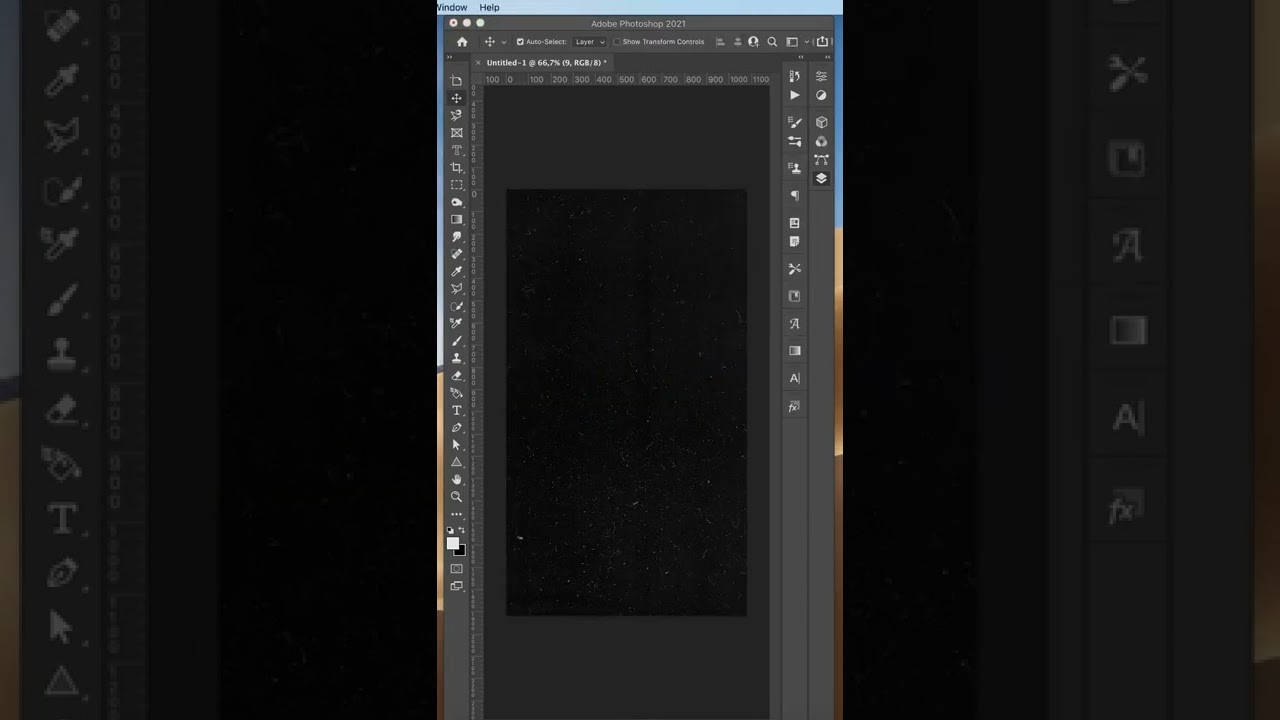The height and width of the screenshot is (720, 1280).
Task: Open the Paragraph panel icon
Action: [794, 196]
